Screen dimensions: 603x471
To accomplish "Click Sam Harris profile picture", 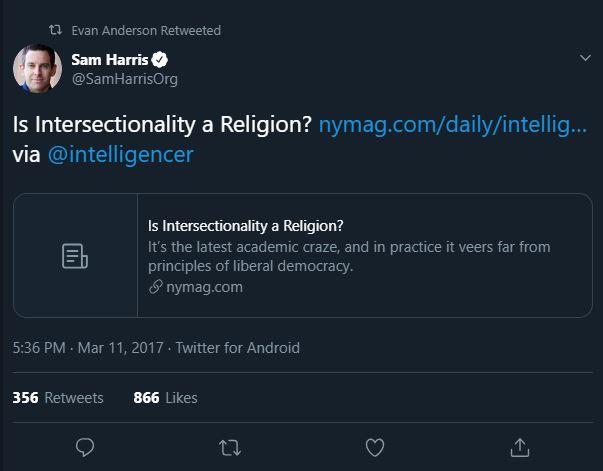I will [38, 69].
